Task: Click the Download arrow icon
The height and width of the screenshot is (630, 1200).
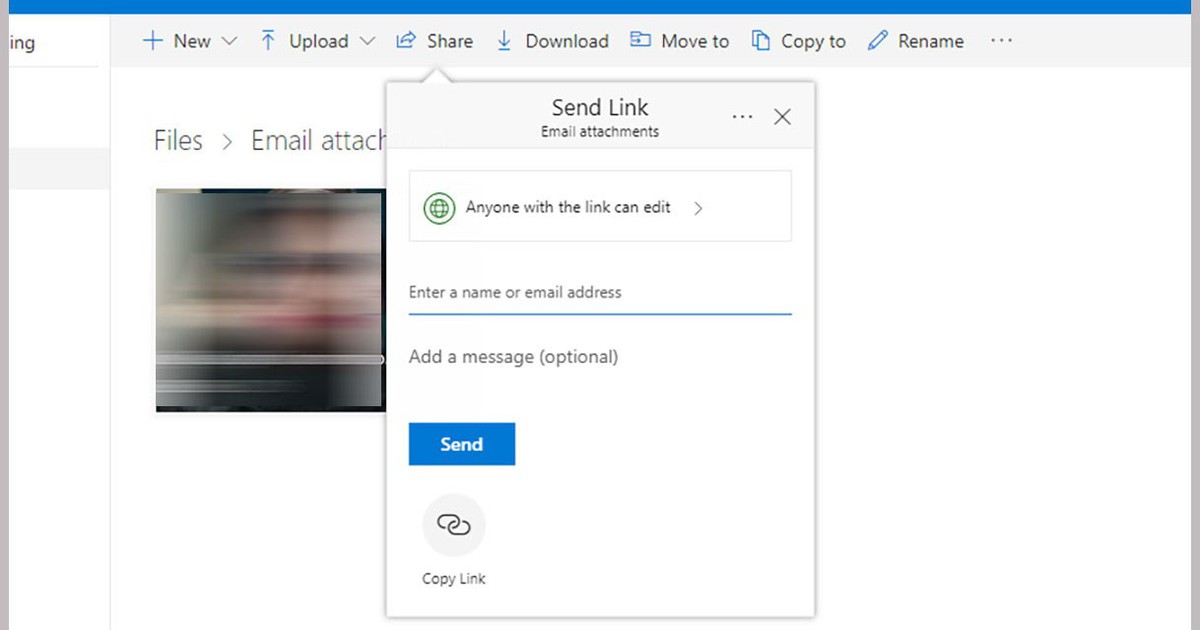Action: (504, 41)
